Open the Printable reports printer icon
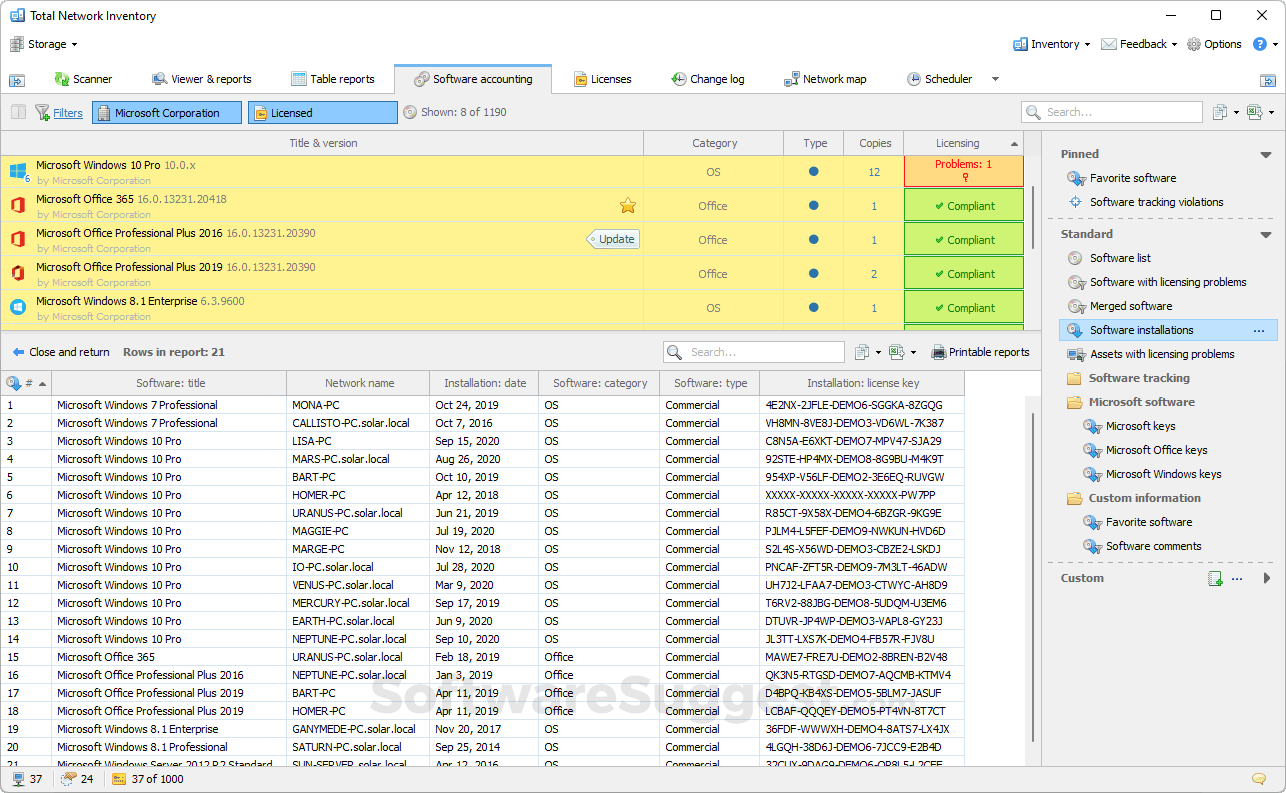 pos(940,352)
